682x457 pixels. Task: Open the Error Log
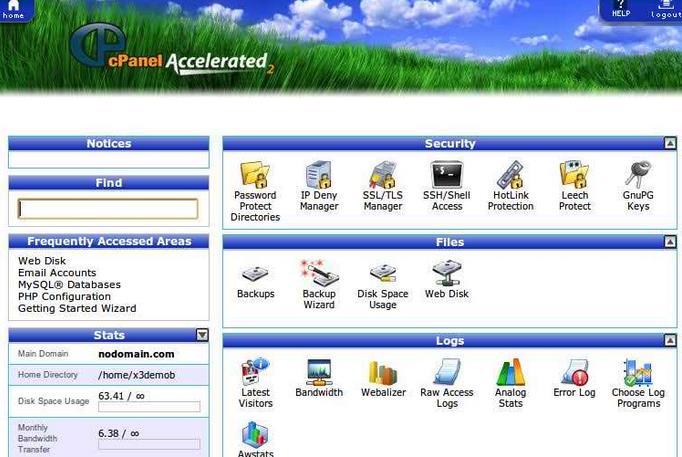(575, 378)
